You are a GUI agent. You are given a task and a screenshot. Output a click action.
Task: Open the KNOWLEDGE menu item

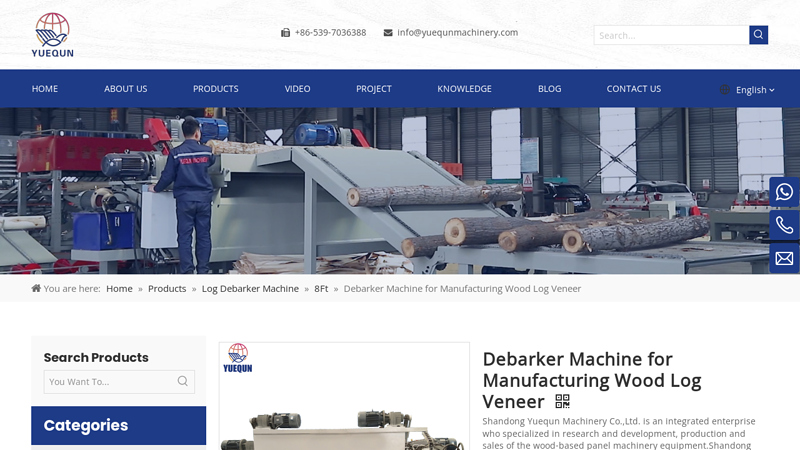(x=464, y=89)
